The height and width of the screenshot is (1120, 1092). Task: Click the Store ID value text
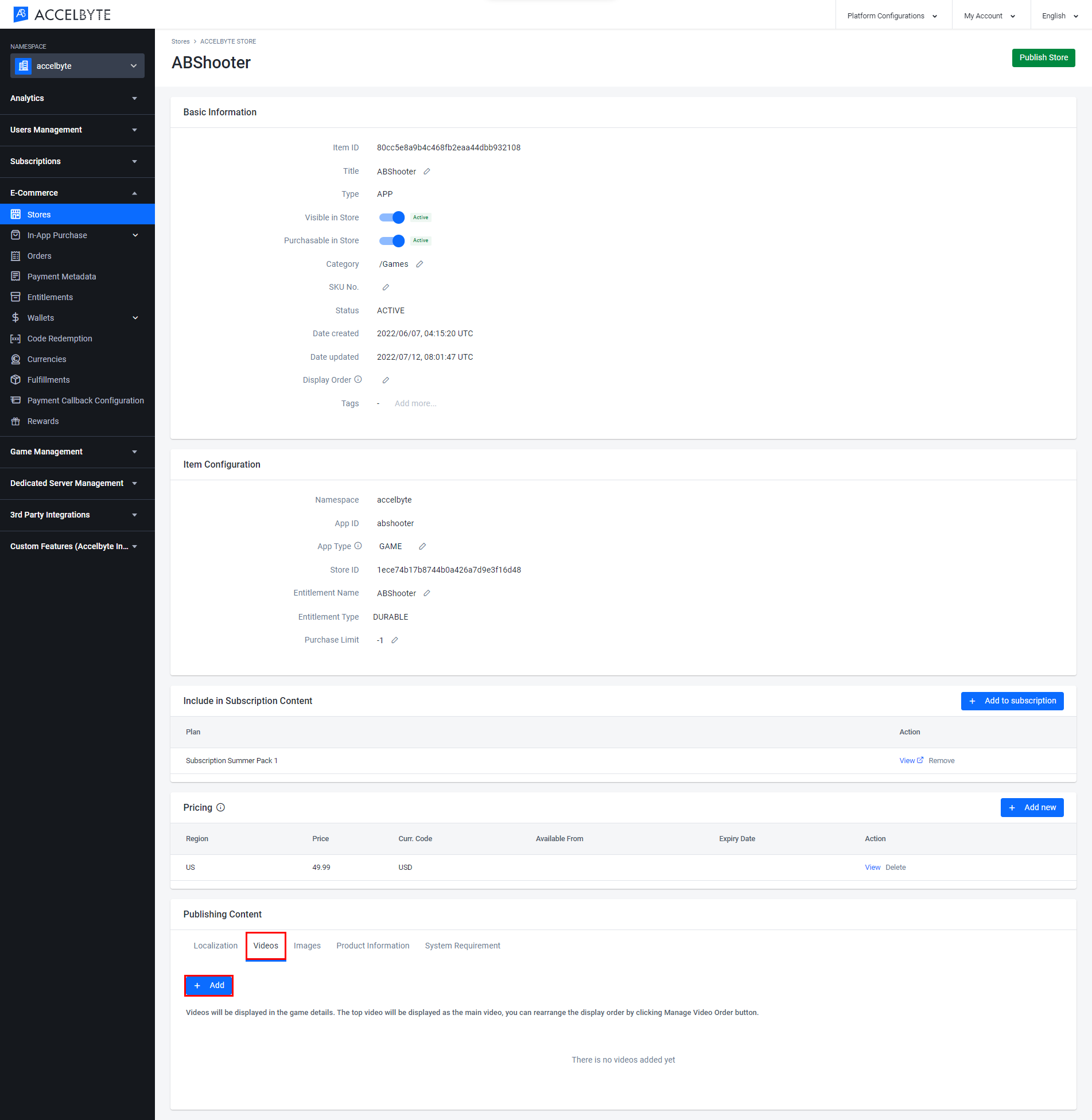click(449, 570)
